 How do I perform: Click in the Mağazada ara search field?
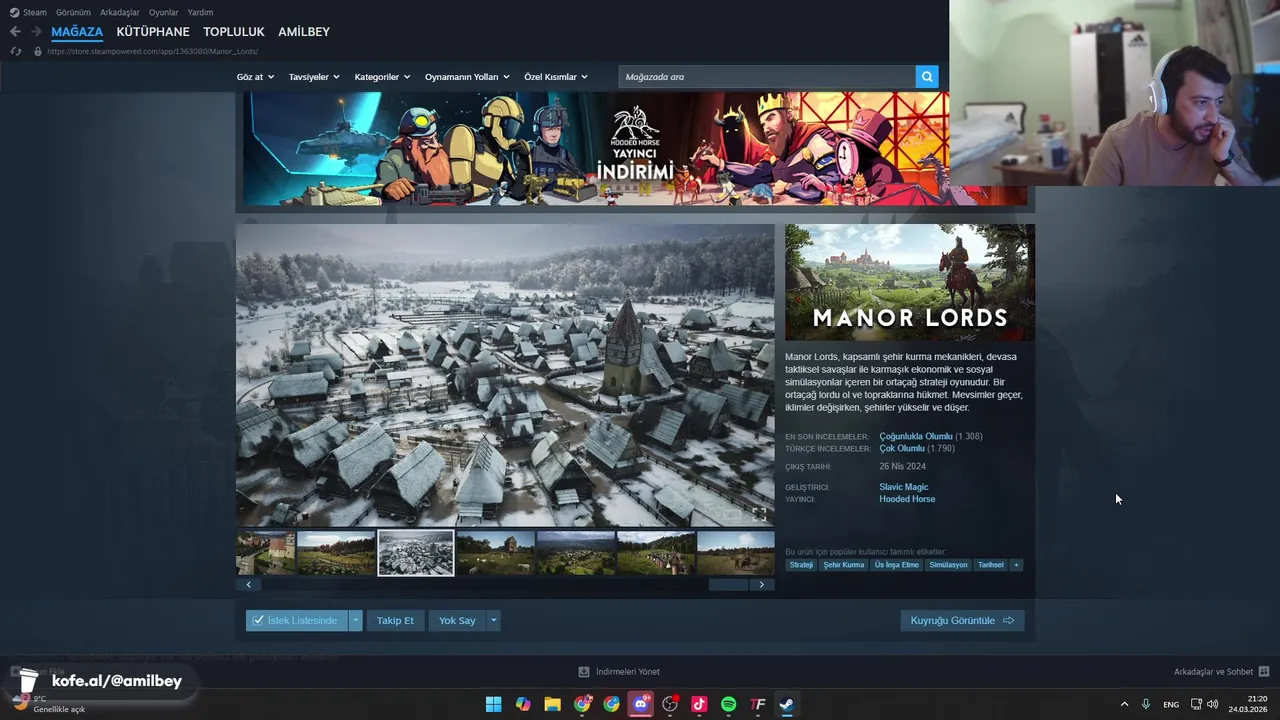767,77
